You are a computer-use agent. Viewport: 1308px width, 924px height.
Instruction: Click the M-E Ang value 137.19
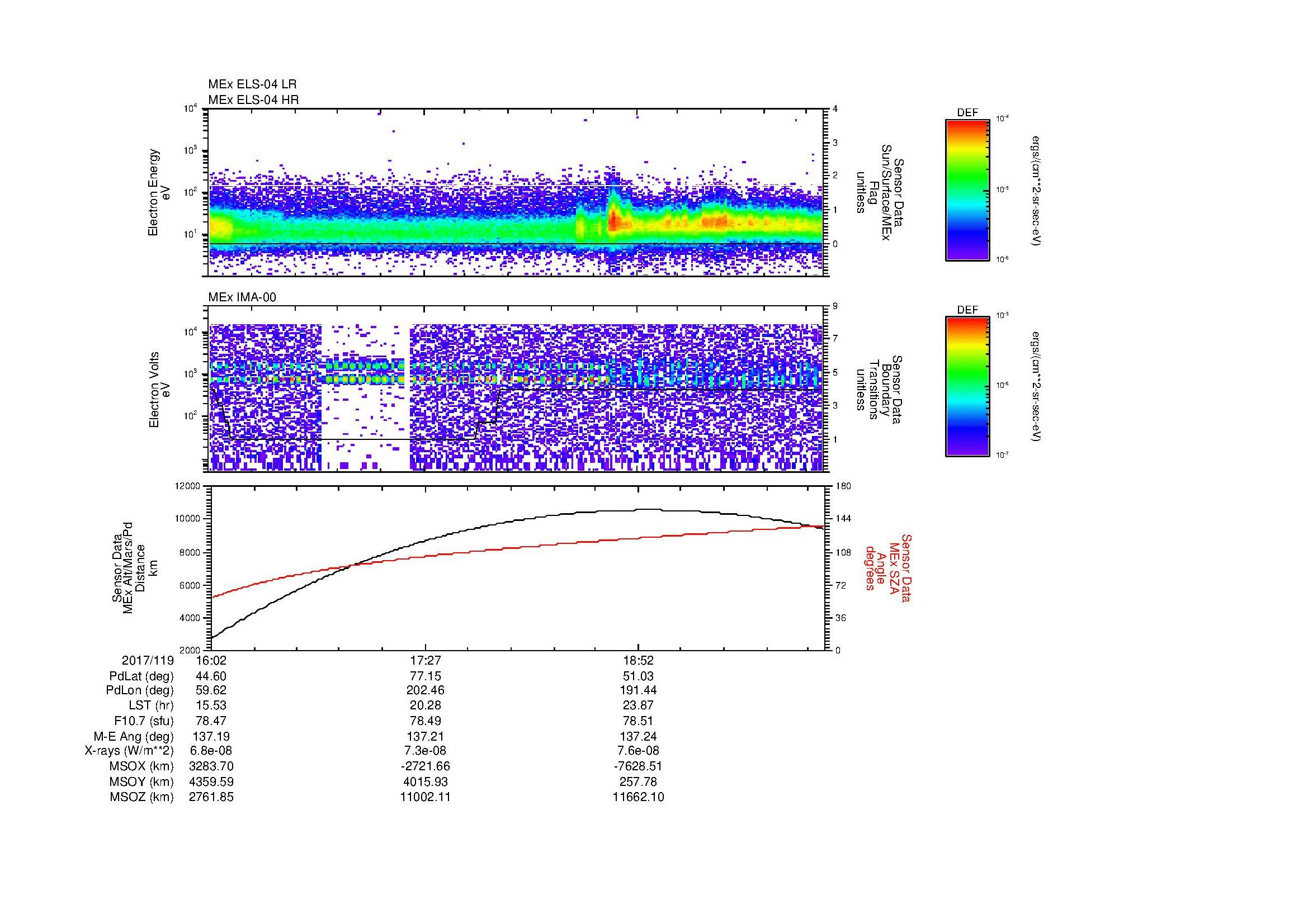pyautogui.click(x=211, y=736)
